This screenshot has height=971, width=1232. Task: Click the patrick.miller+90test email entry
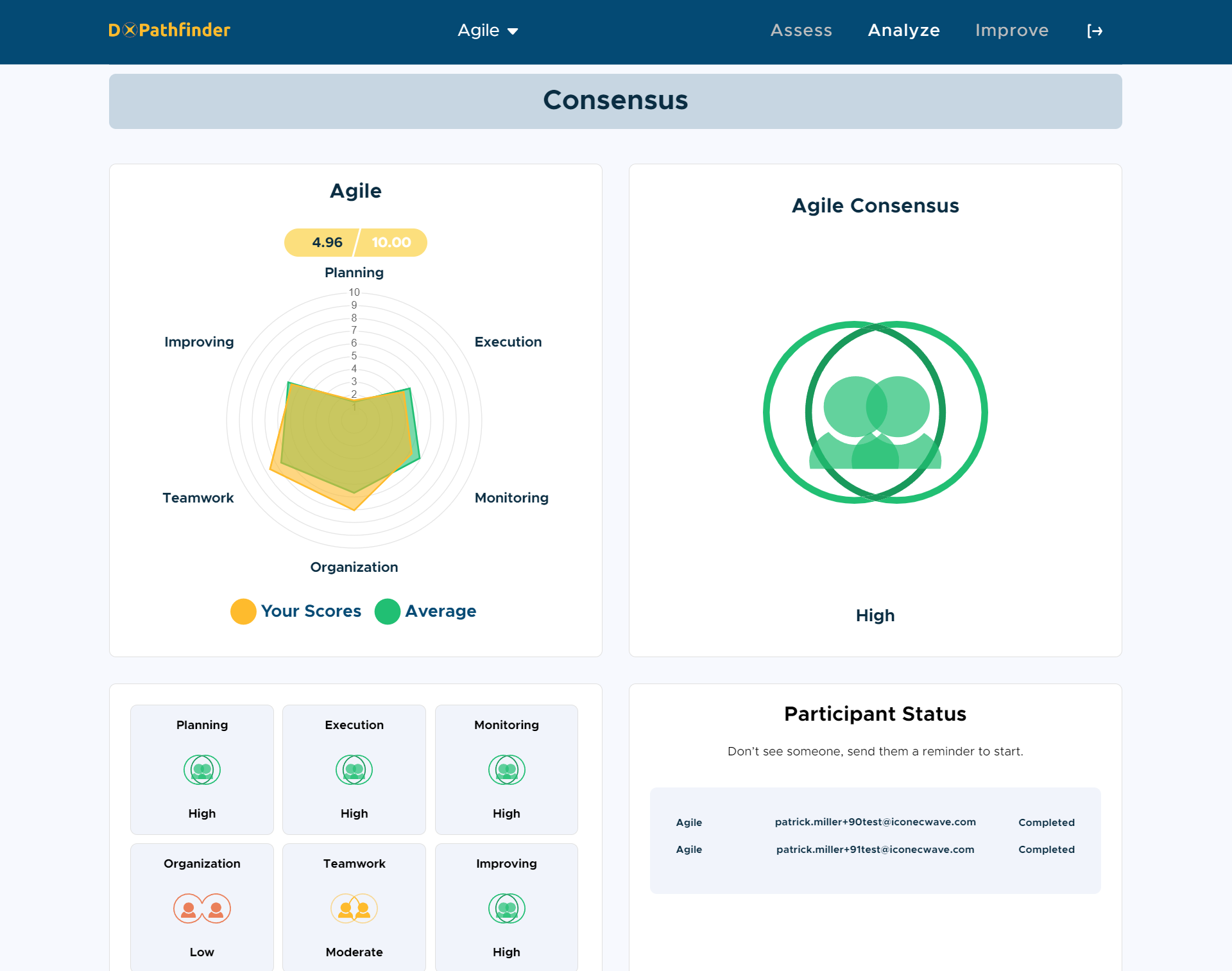[875, 822]
